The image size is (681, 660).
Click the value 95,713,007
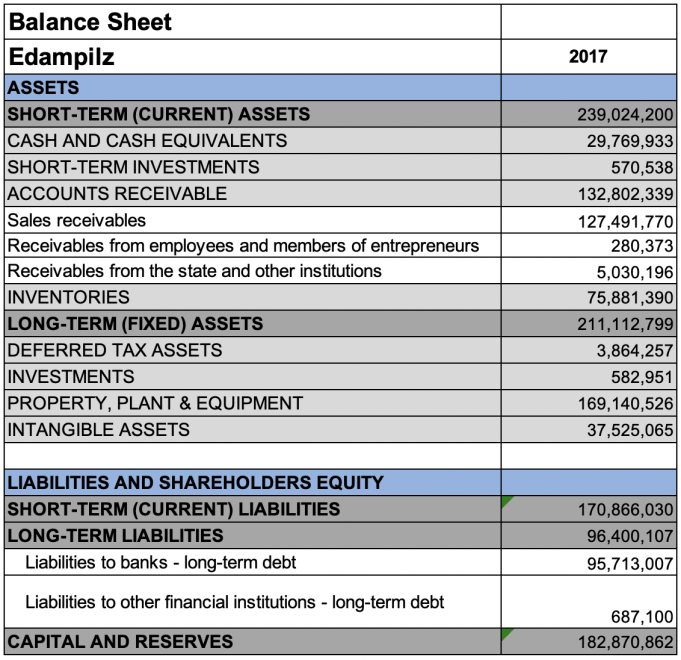630,564
